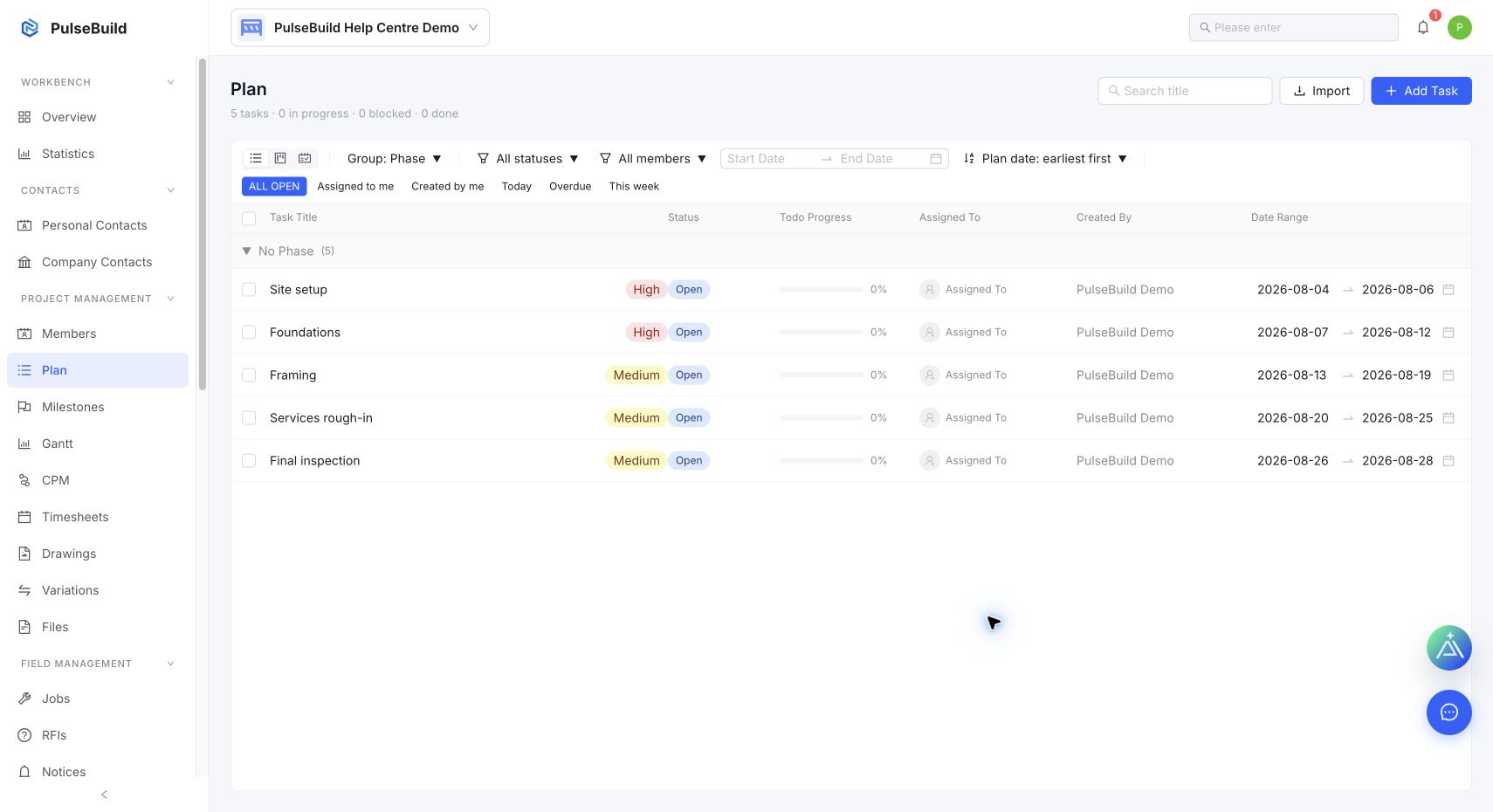The width and height of the screenshot is (1493, 812).
Task: Tick the select-all tasks checkbox
Action: pyautogui.click(x=249, y=218)
